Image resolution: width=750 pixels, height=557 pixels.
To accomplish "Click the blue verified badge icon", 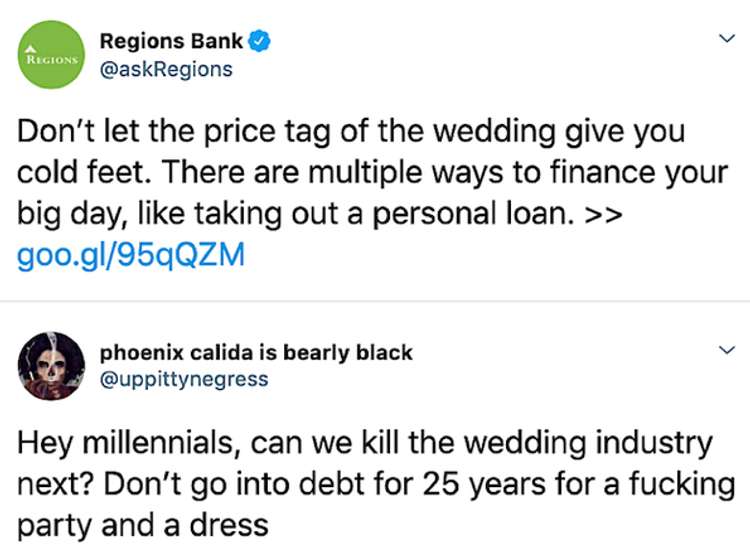I will (x=258, y=42).
